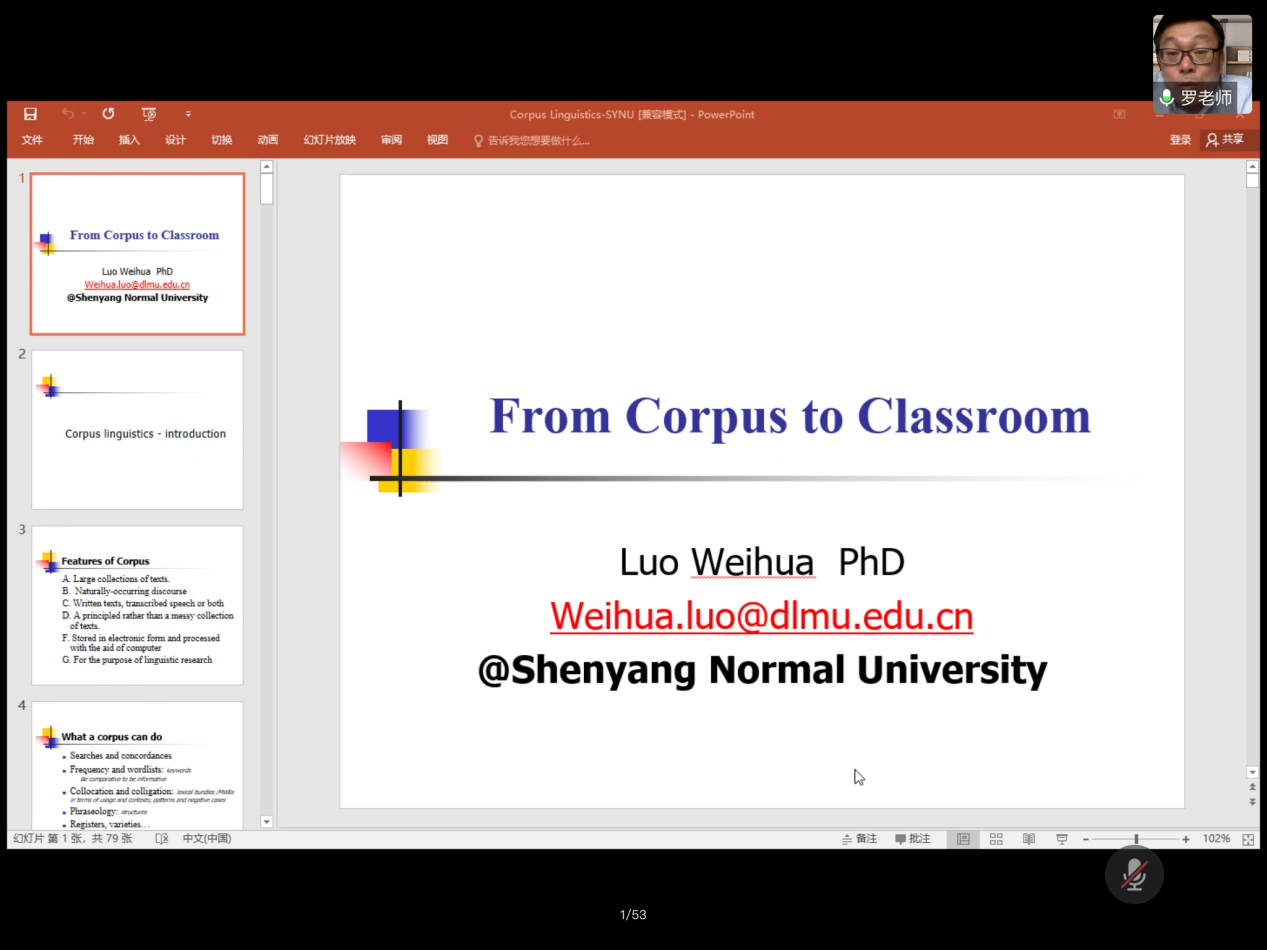
Task: Expand the undo history dropdown arrow
Action: click(x=84, y=114)
